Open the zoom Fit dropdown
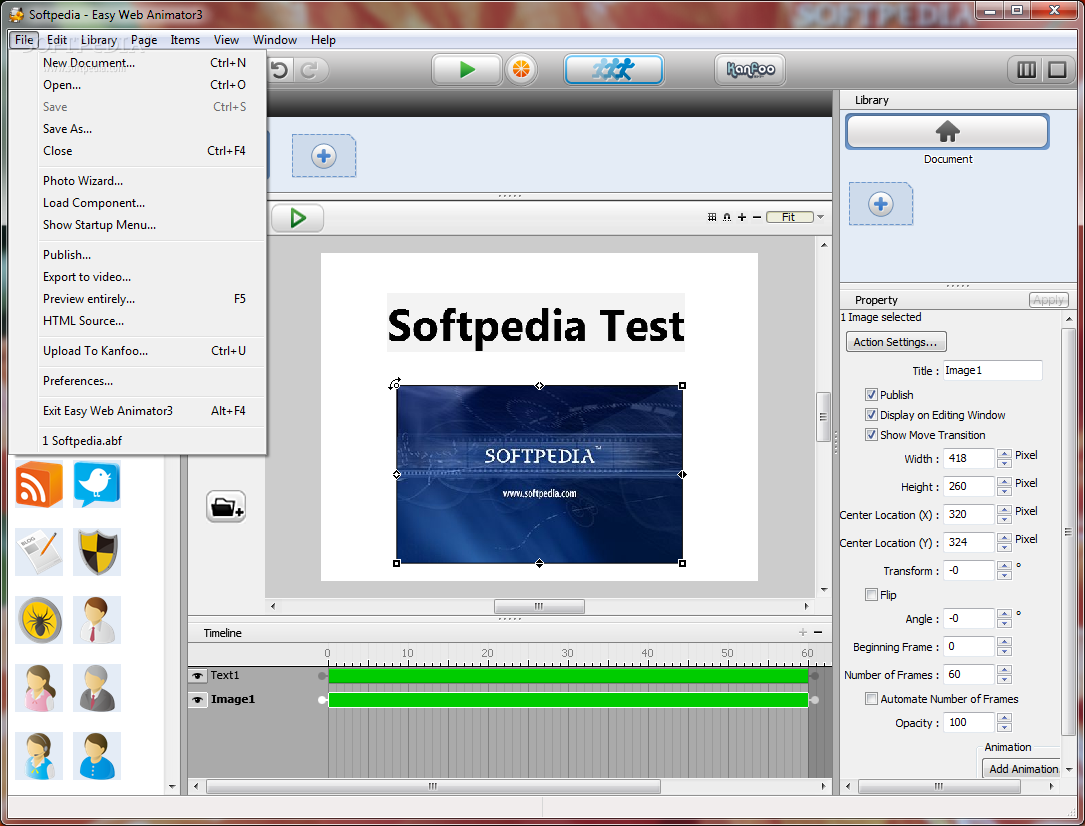The width and height of the screenshot is (1085, 826). pyautogui.click(x=821, y=217)
